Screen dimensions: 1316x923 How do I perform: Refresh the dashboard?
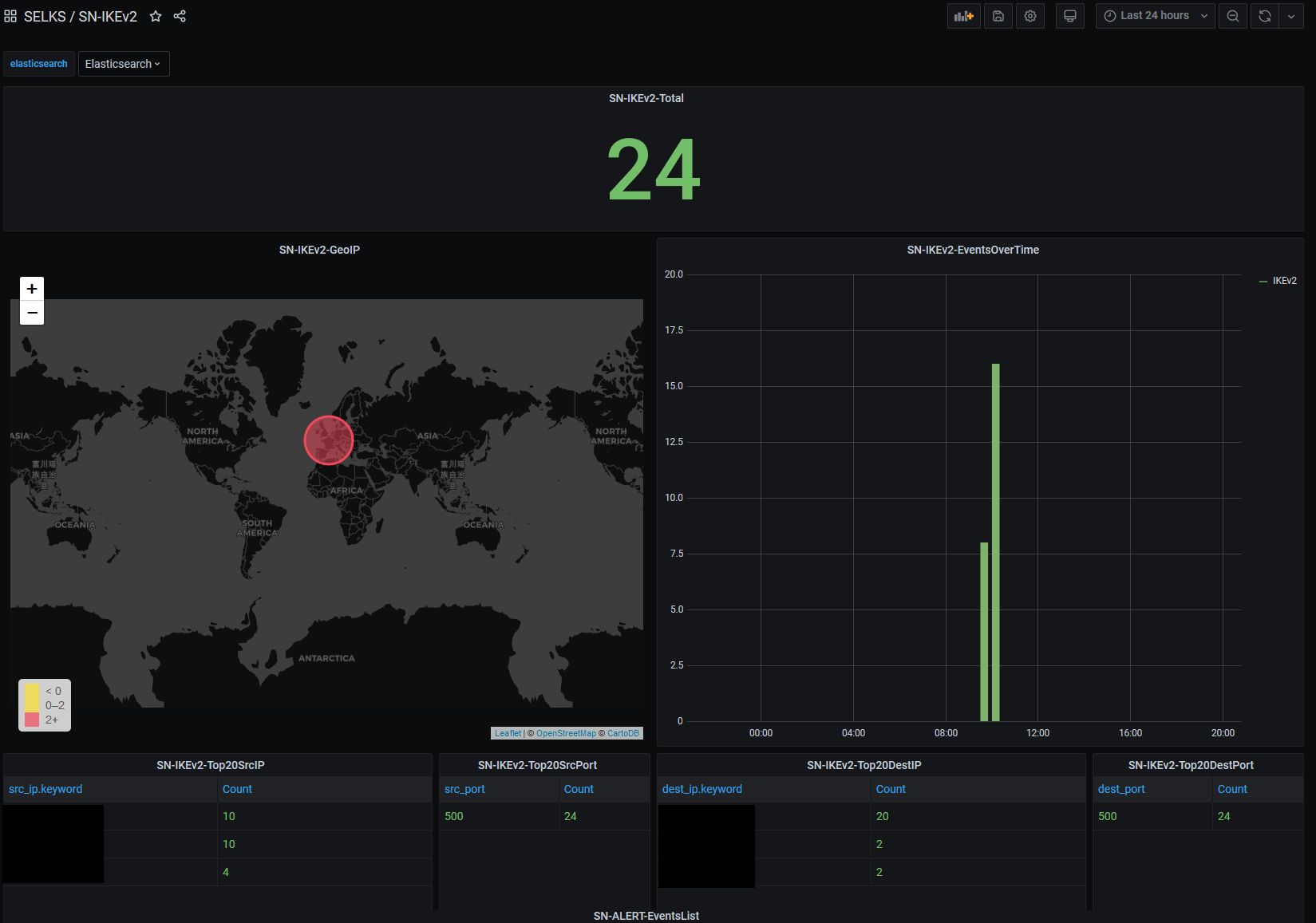(1265, 16)
